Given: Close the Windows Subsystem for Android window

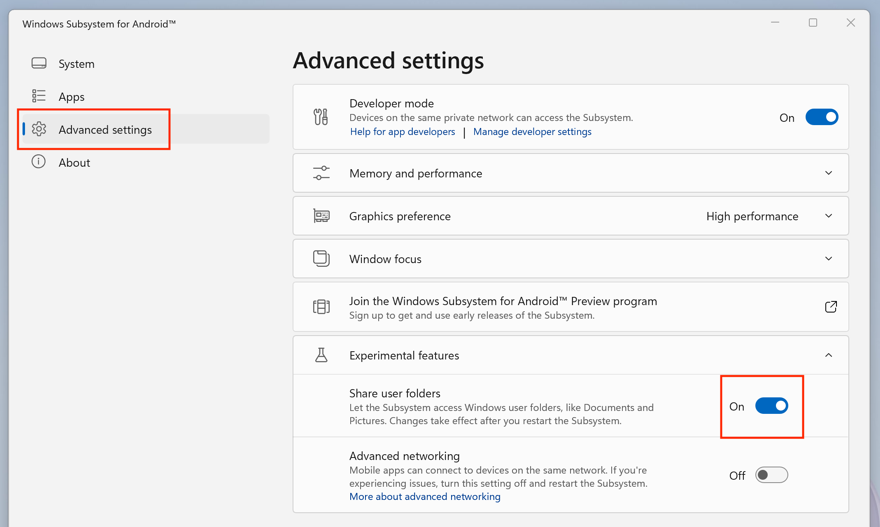Looking at the screenshot, I should (x=851, y=22).
